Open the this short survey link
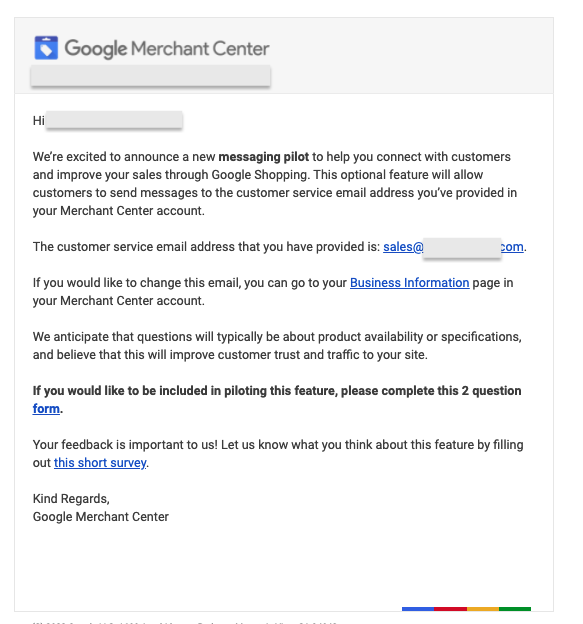The image size is (583, 624). (100, 462)
